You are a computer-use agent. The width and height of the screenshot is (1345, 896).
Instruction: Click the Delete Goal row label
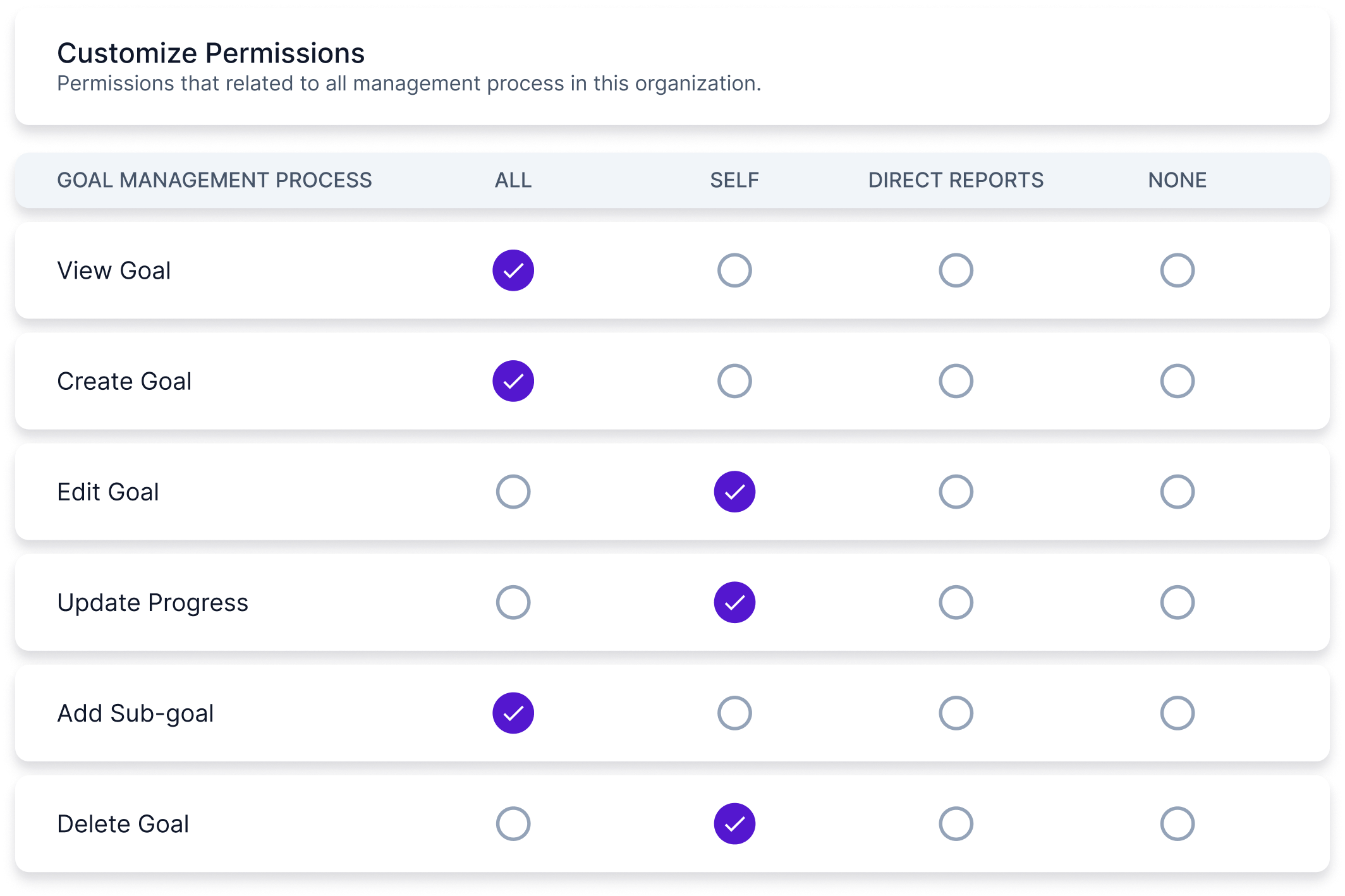[124, 823]
